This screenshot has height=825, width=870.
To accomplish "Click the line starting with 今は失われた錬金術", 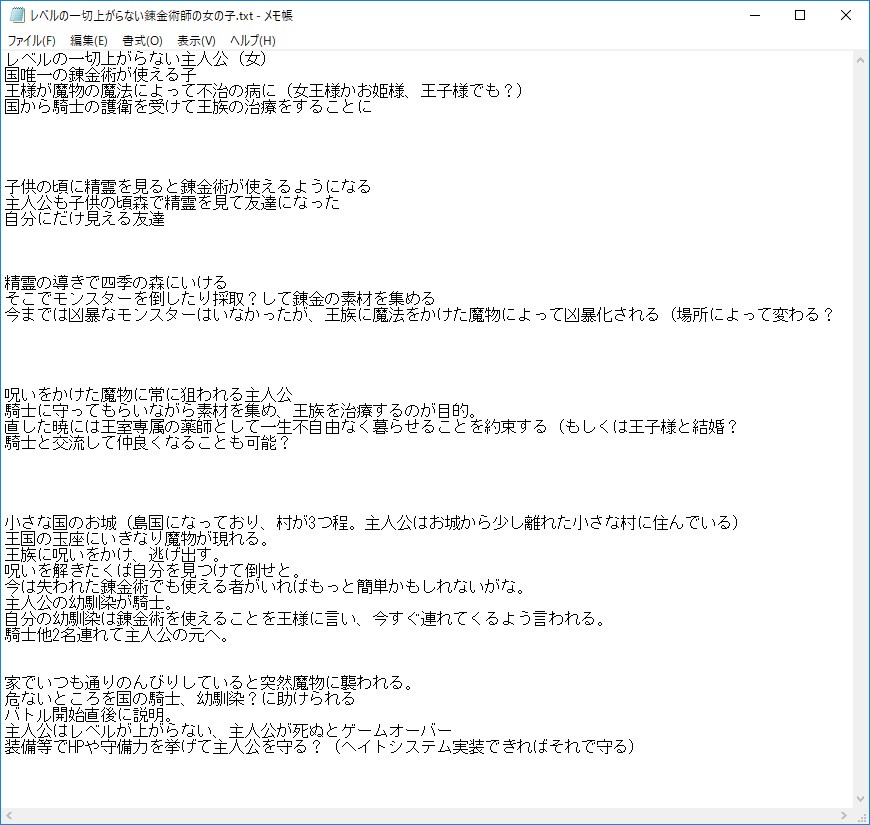I will point(266,587).
